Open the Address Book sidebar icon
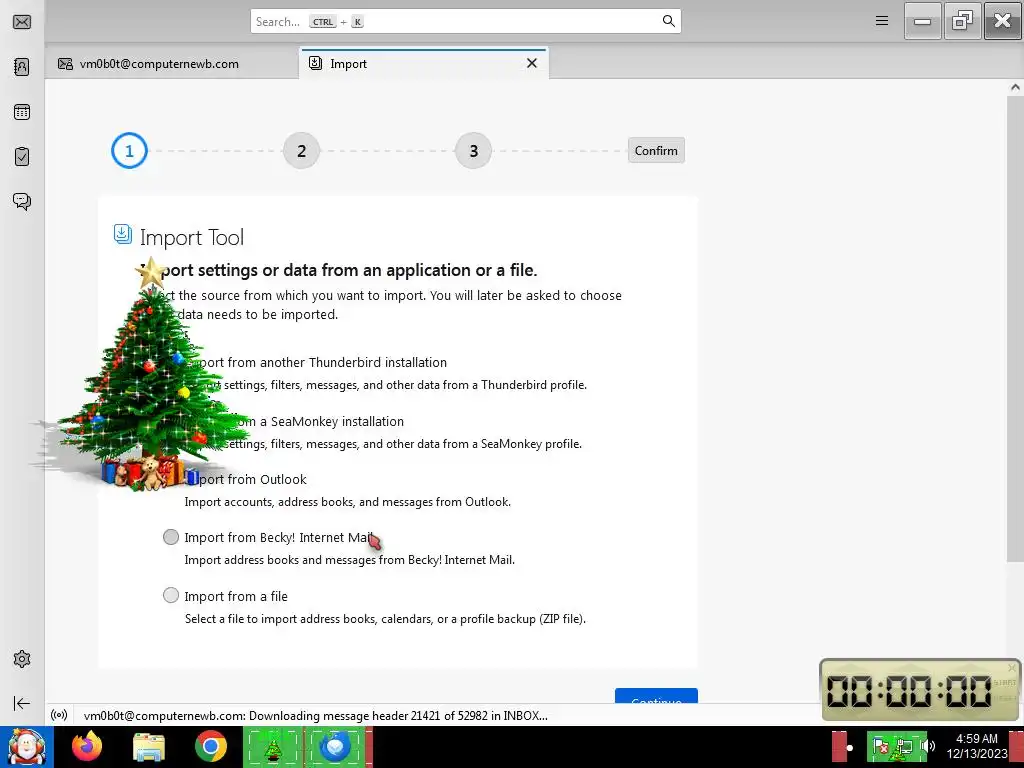The image size is (1024, 768). pos(22,67)
